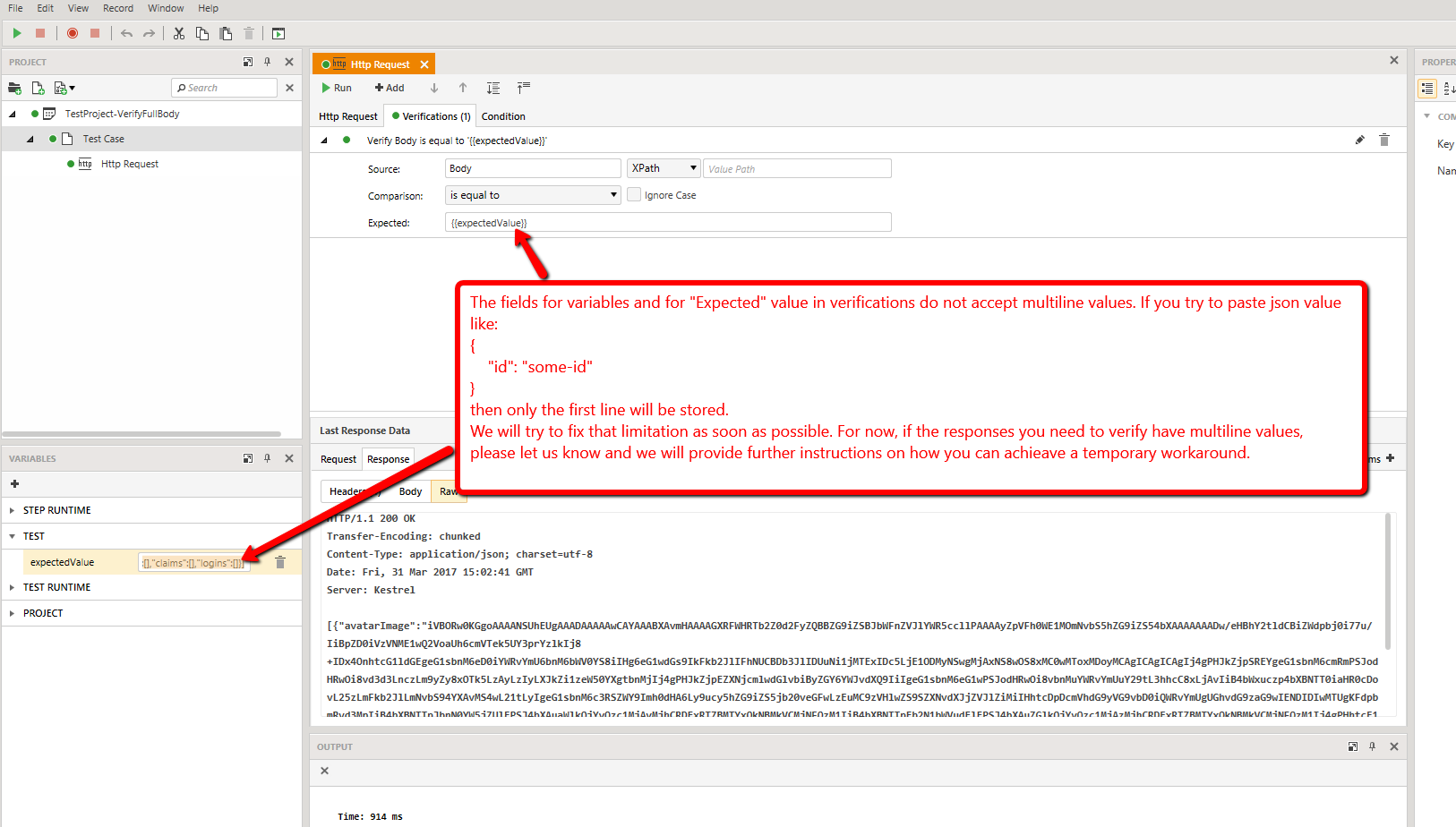Click the green Run icon in main toolbar
The width and height of the screenshot is (1456, 827).
[17, 33]
